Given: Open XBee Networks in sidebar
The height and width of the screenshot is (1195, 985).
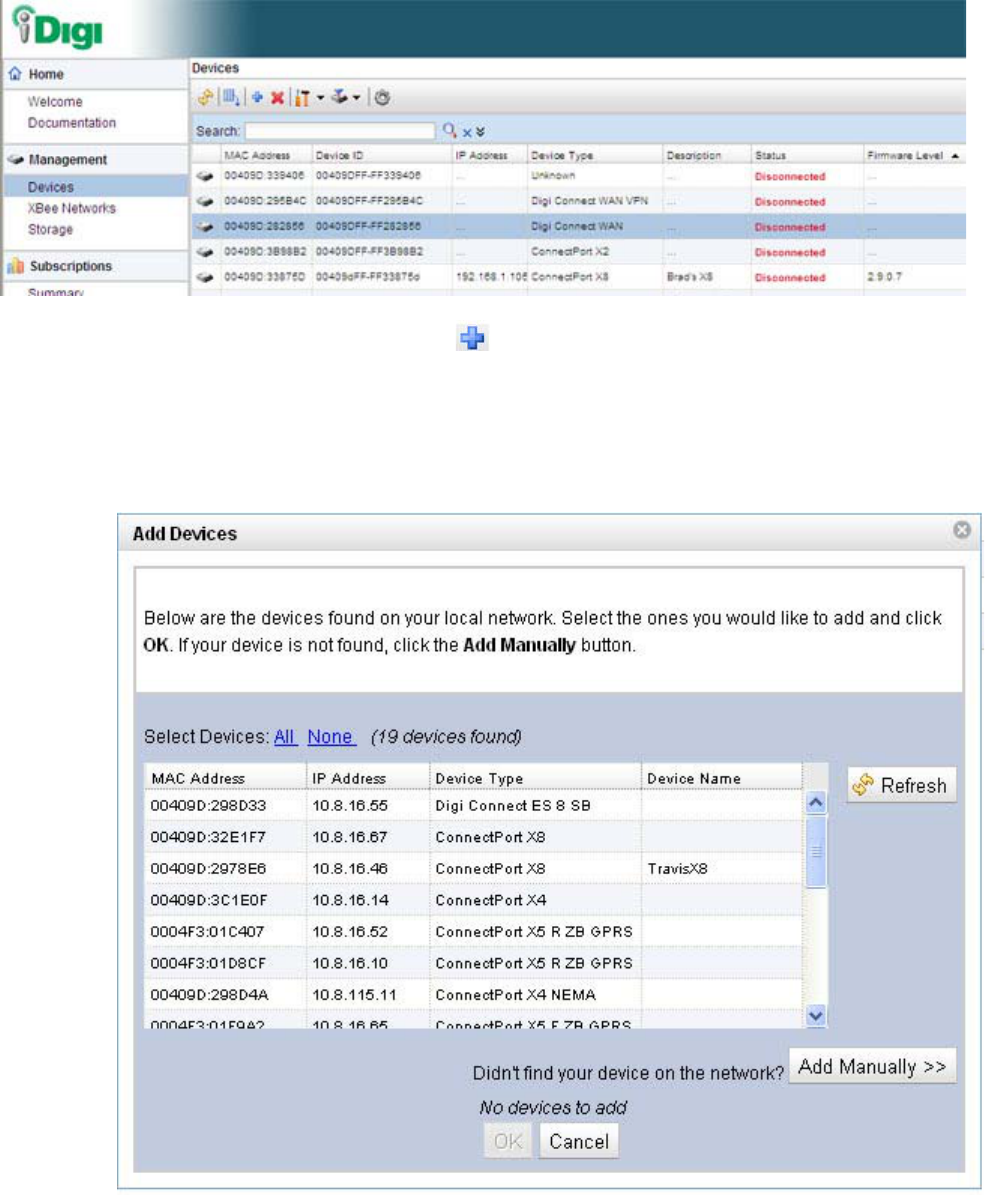Looking at the screenshot, I should click(72, 208).
